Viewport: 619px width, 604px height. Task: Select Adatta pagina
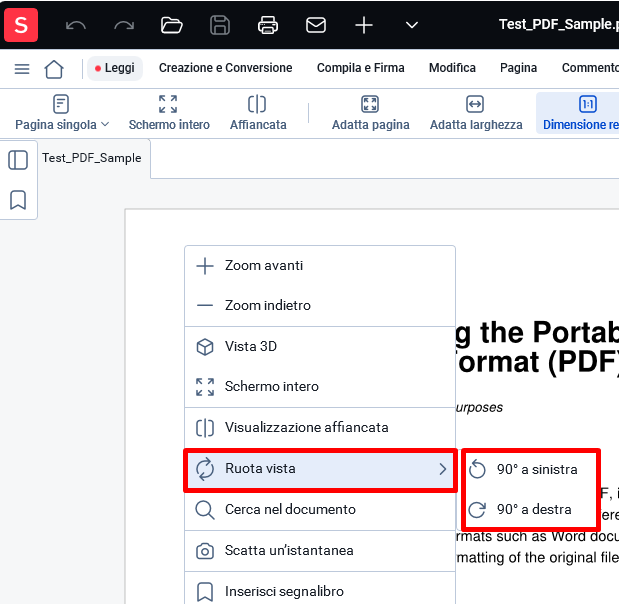(x=370, y=113)
